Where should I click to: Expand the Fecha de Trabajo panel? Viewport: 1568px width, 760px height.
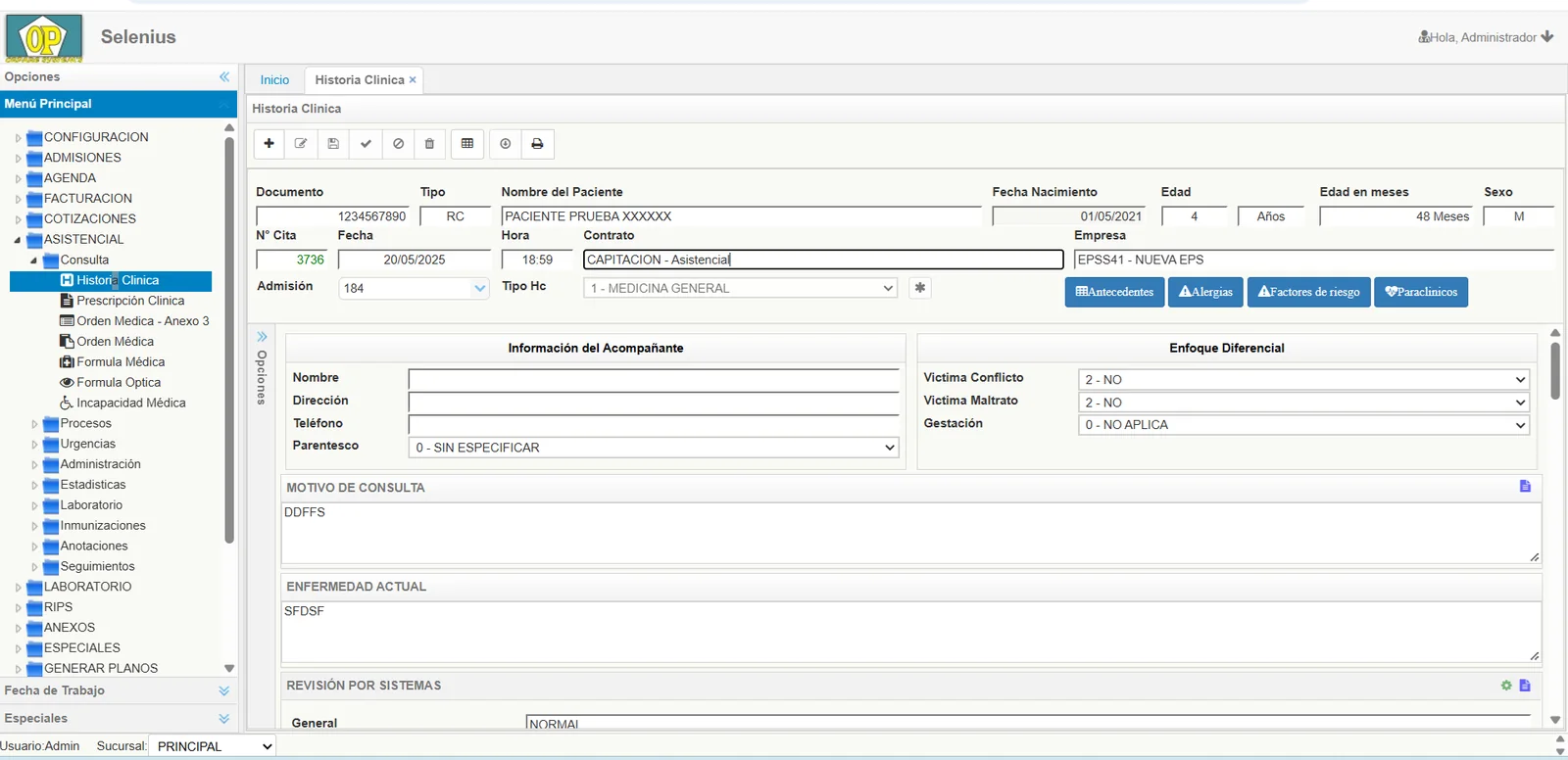[224, 690]
